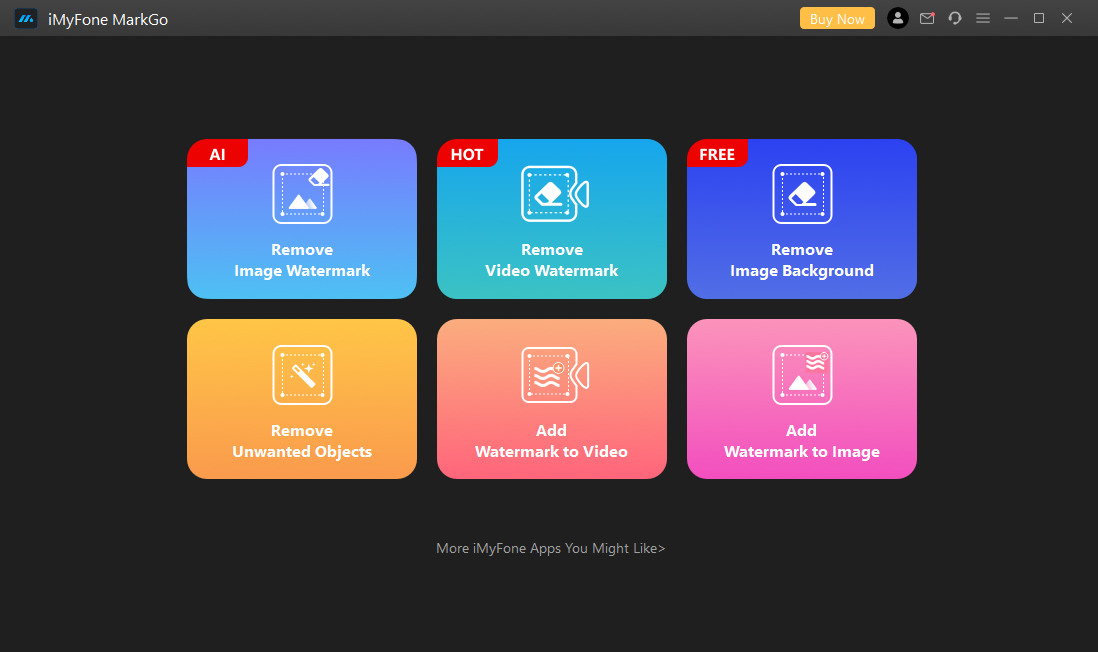Launch the Remove Image Background tool
Viewport: 1098px width, 652px height.
(x=801, y=219)
